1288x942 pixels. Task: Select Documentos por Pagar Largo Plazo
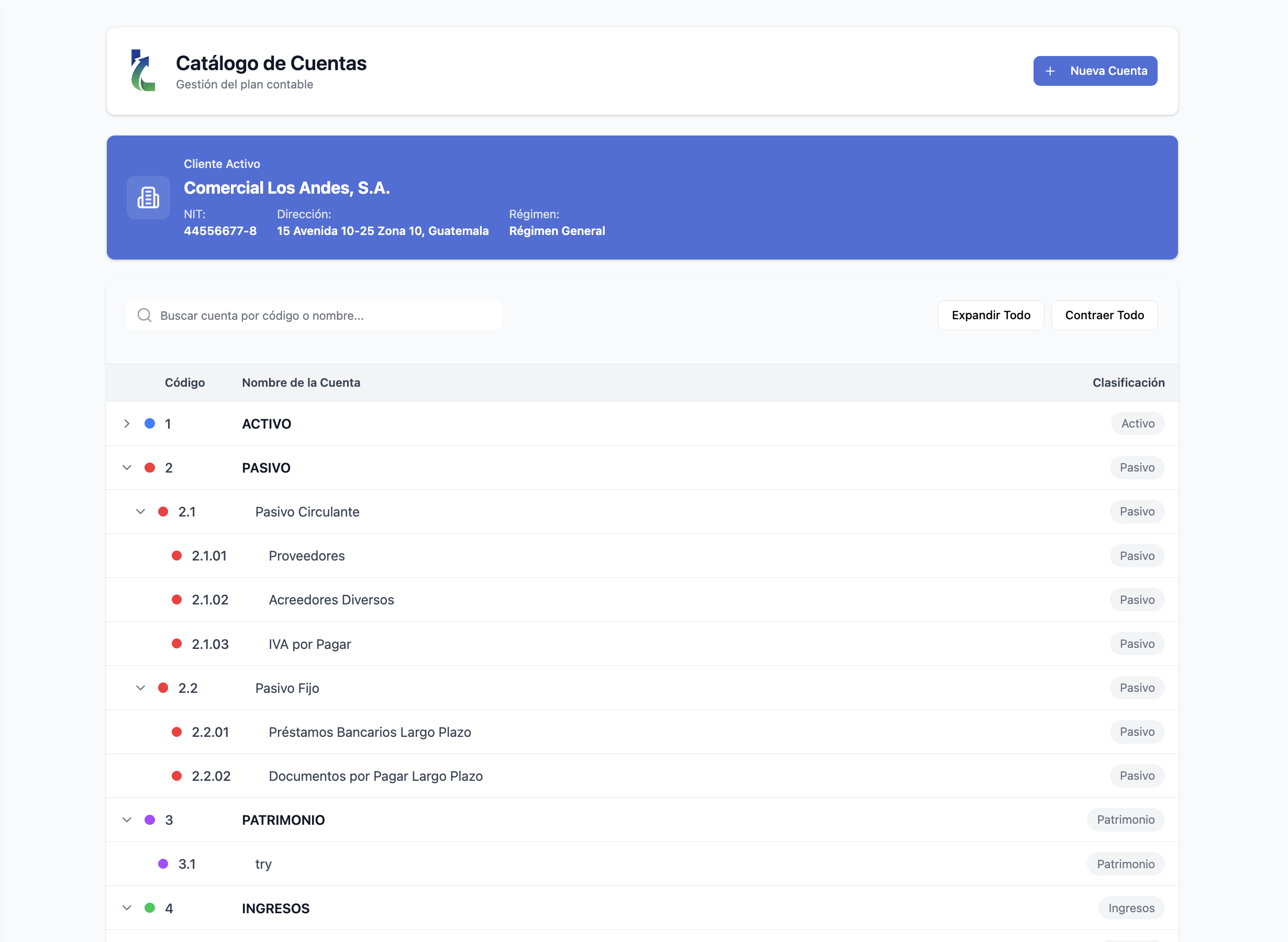[x=642, y=776]
